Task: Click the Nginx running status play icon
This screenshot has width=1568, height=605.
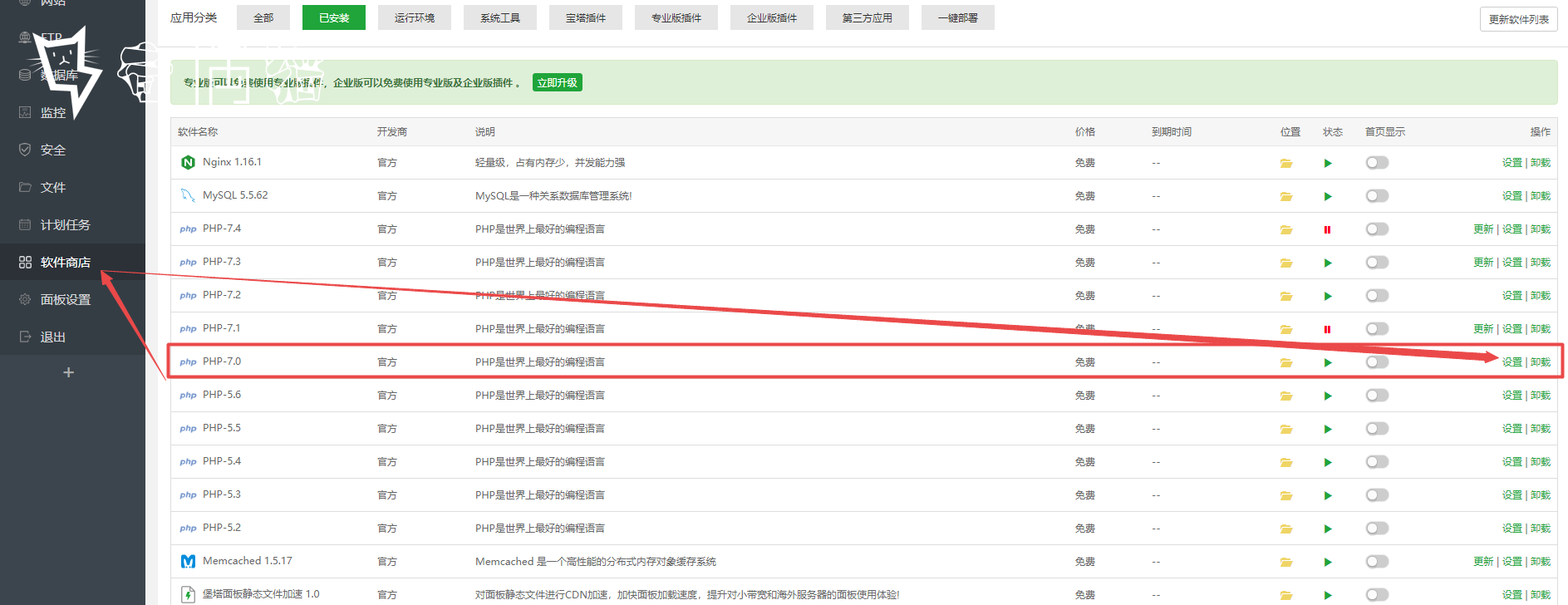Action: 1328,163
